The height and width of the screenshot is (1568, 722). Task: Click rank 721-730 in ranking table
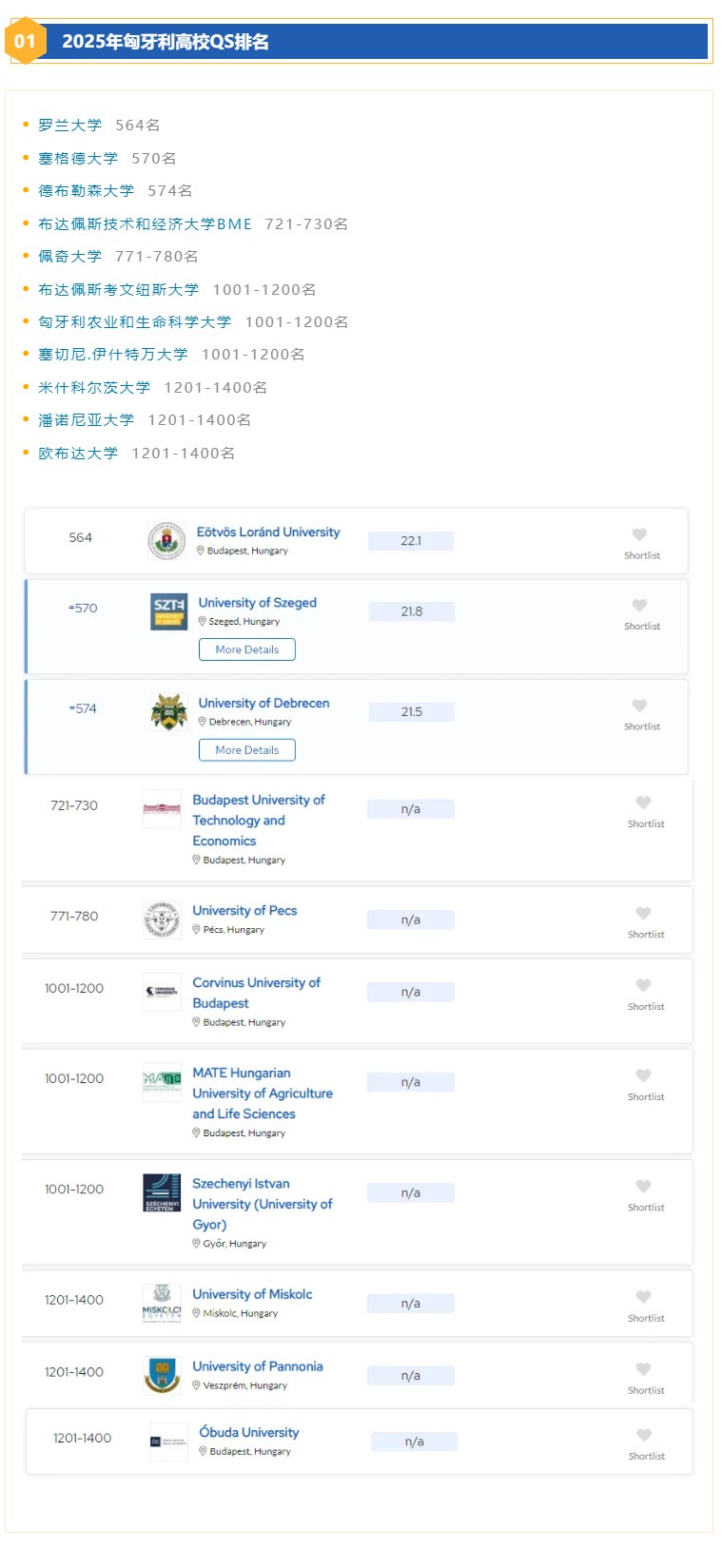[74, 805]
